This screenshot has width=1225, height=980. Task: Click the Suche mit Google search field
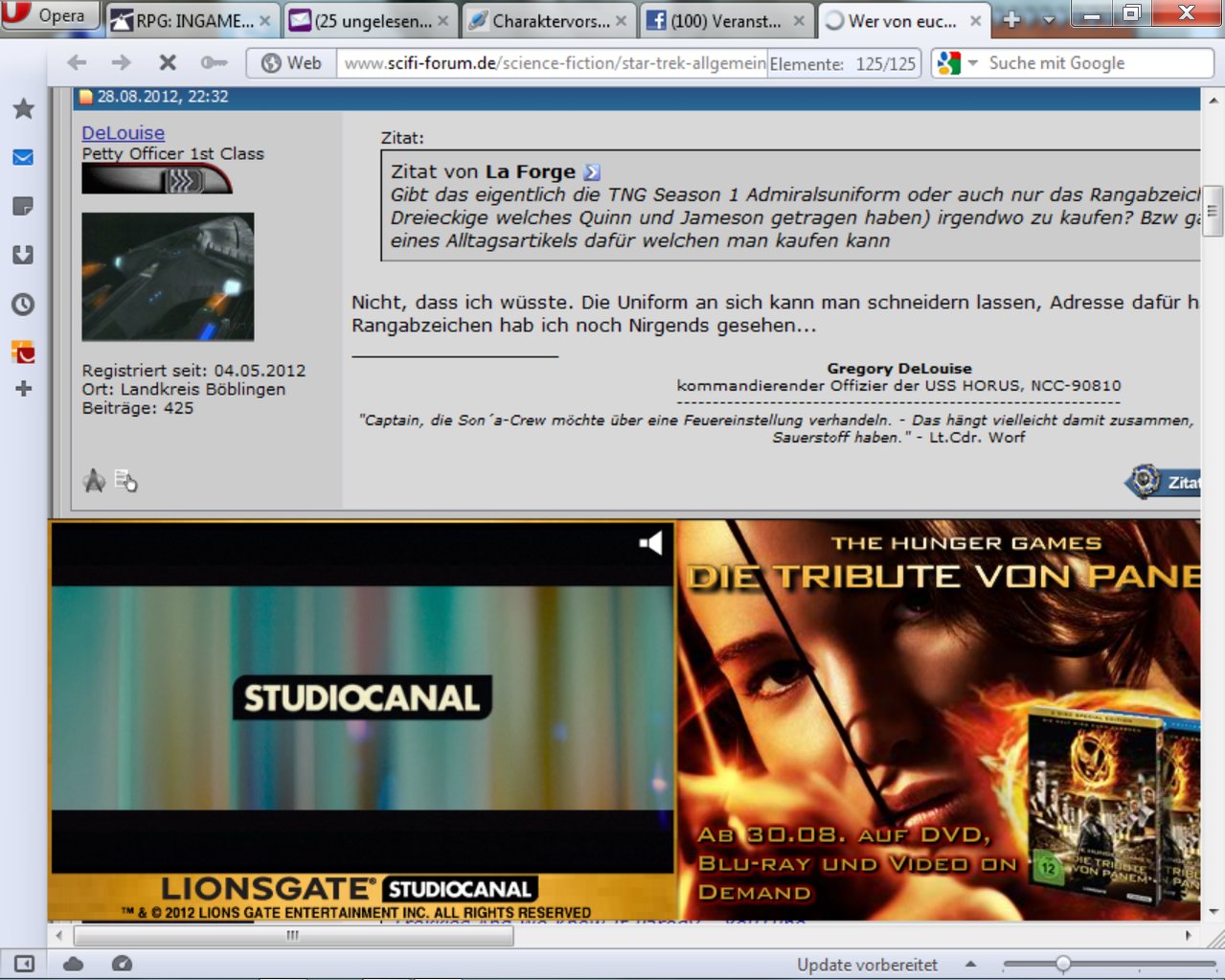click(x=1092, y=63)
